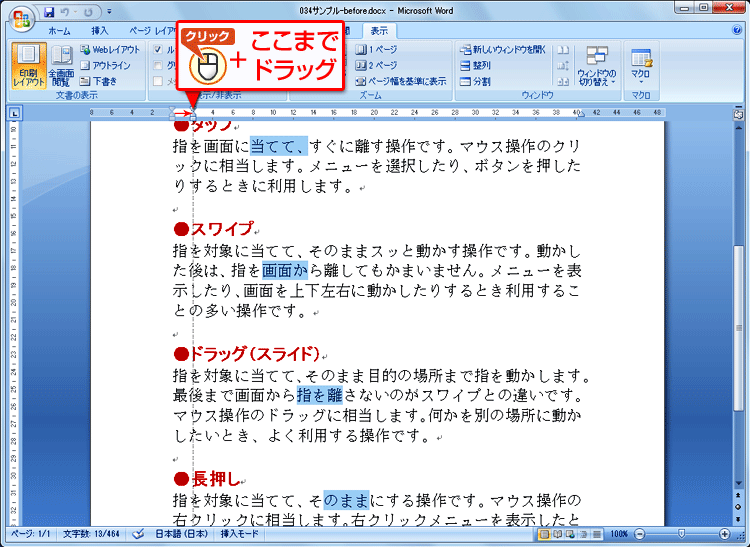Switch to the ホーム tab
Image resolution: width=750 pixels, height=547 pixels.
point(59,31)
